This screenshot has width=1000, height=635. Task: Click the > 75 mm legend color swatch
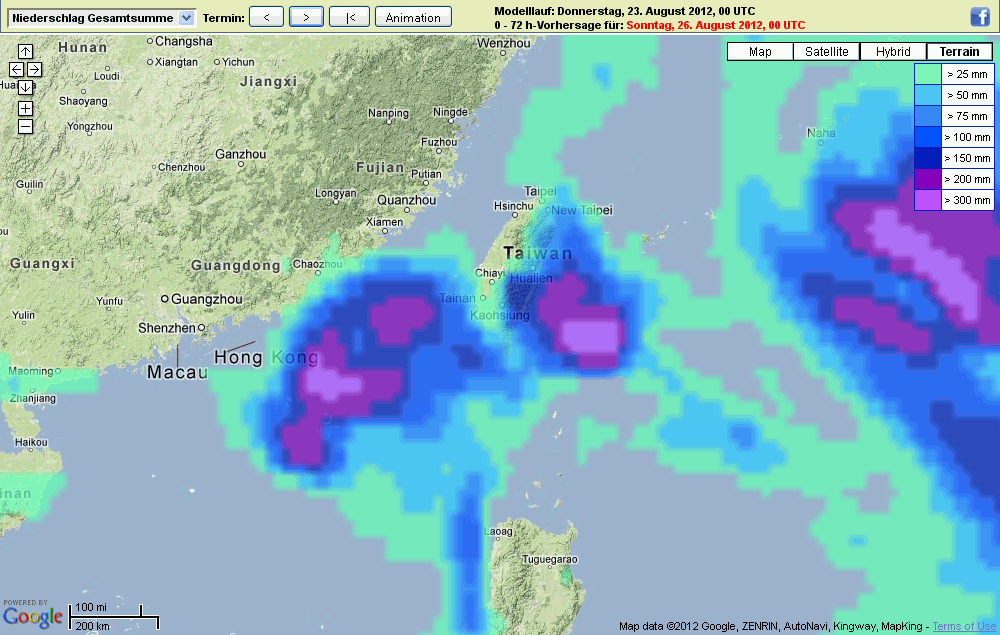[x=928, y=116]
